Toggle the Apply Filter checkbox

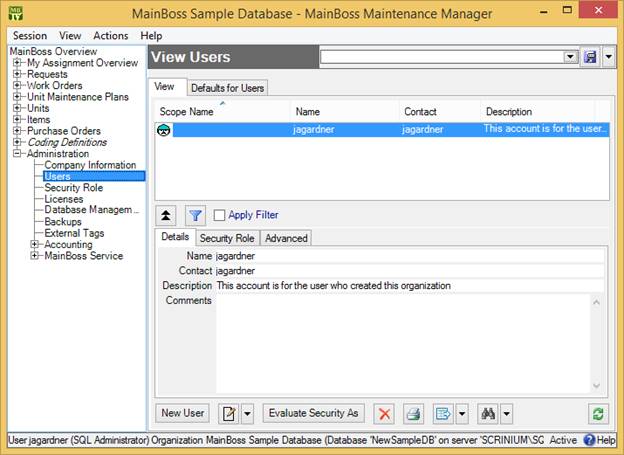coord(219,215)
